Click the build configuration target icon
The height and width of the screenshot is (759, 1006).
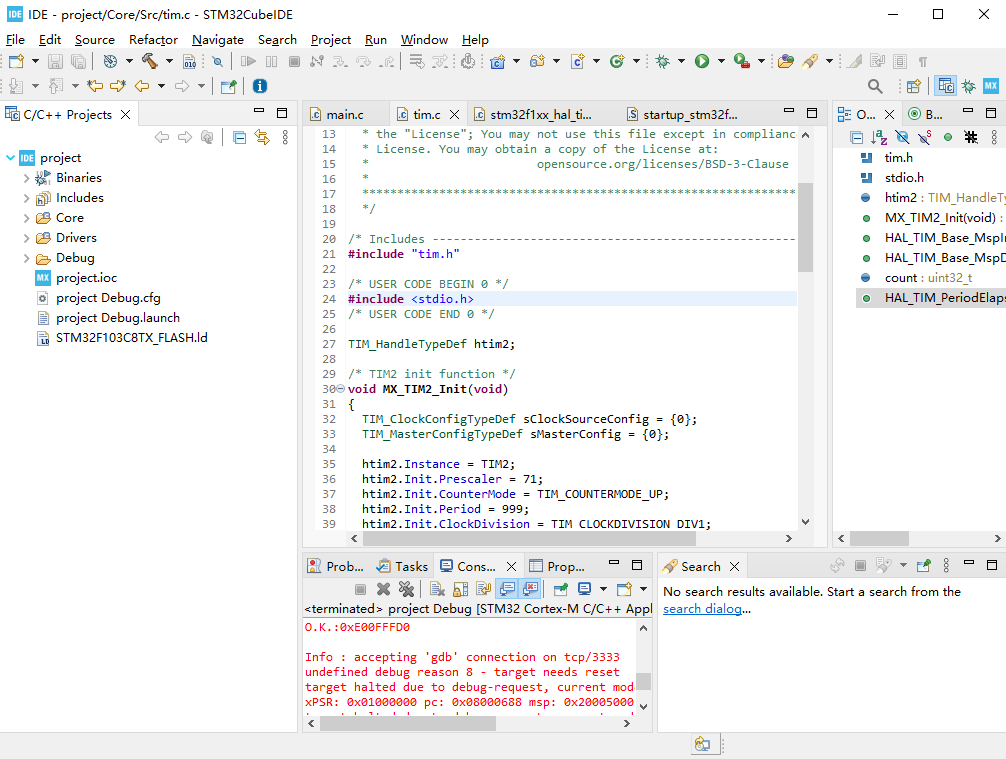110,62
